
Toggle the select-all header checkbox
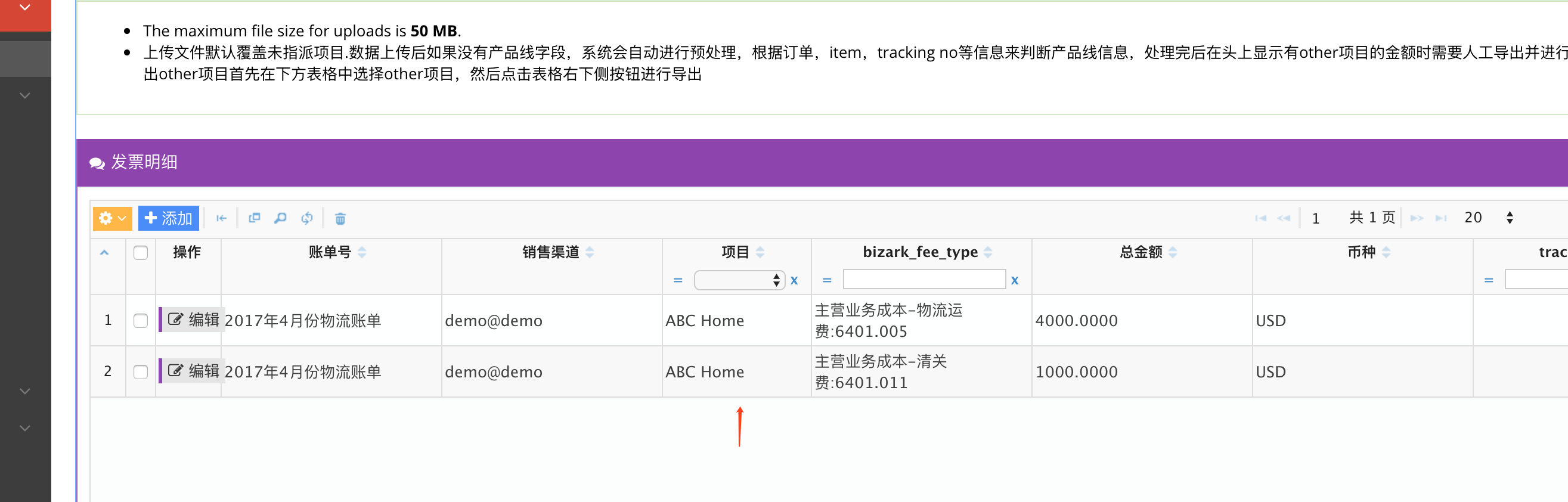[x=141, y=253]
